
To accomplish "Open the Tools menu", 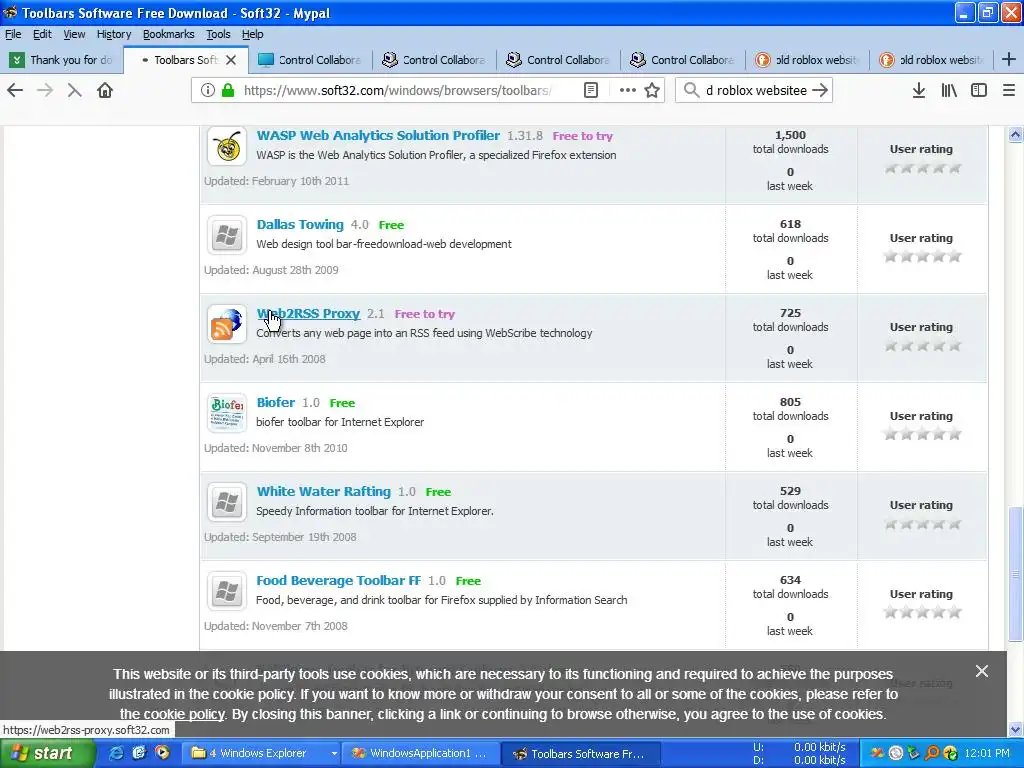I will point(218,34).
